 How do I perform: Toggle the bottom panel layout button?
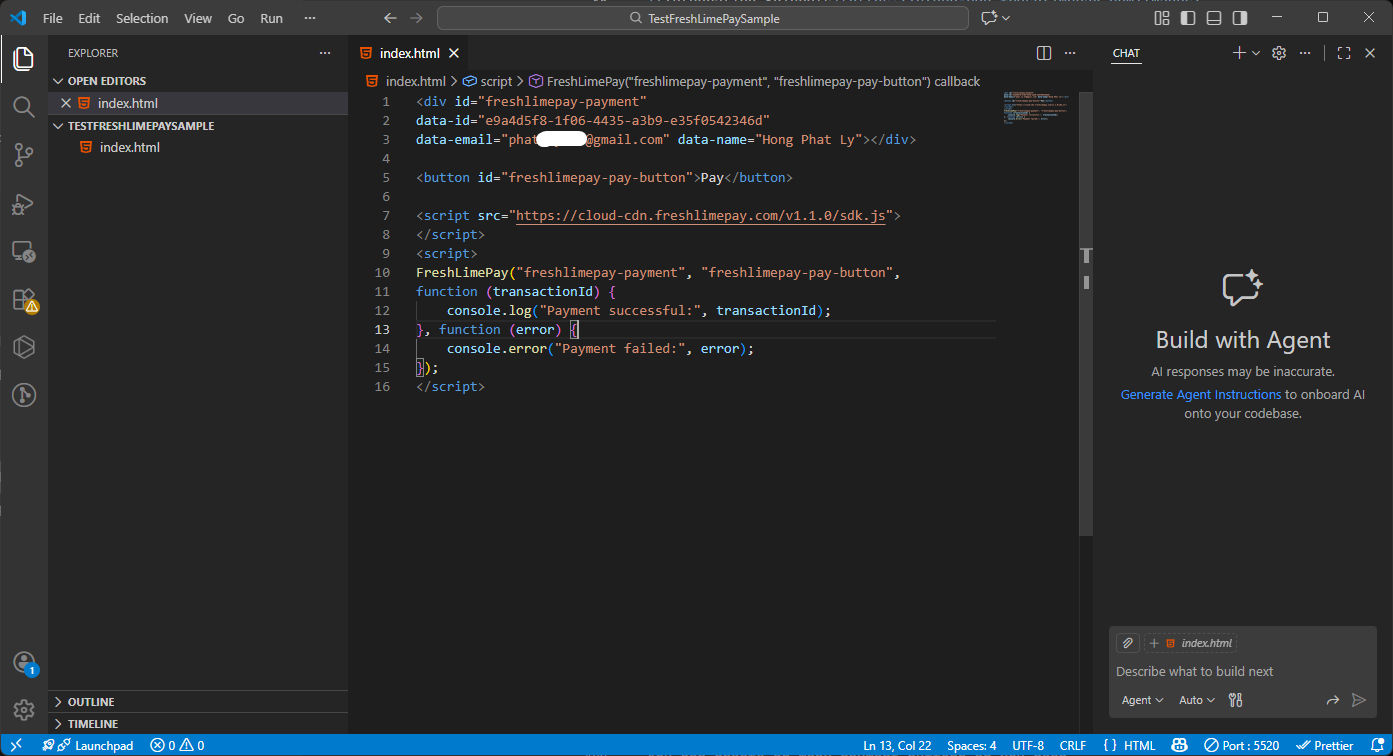tap(1214, 18)
